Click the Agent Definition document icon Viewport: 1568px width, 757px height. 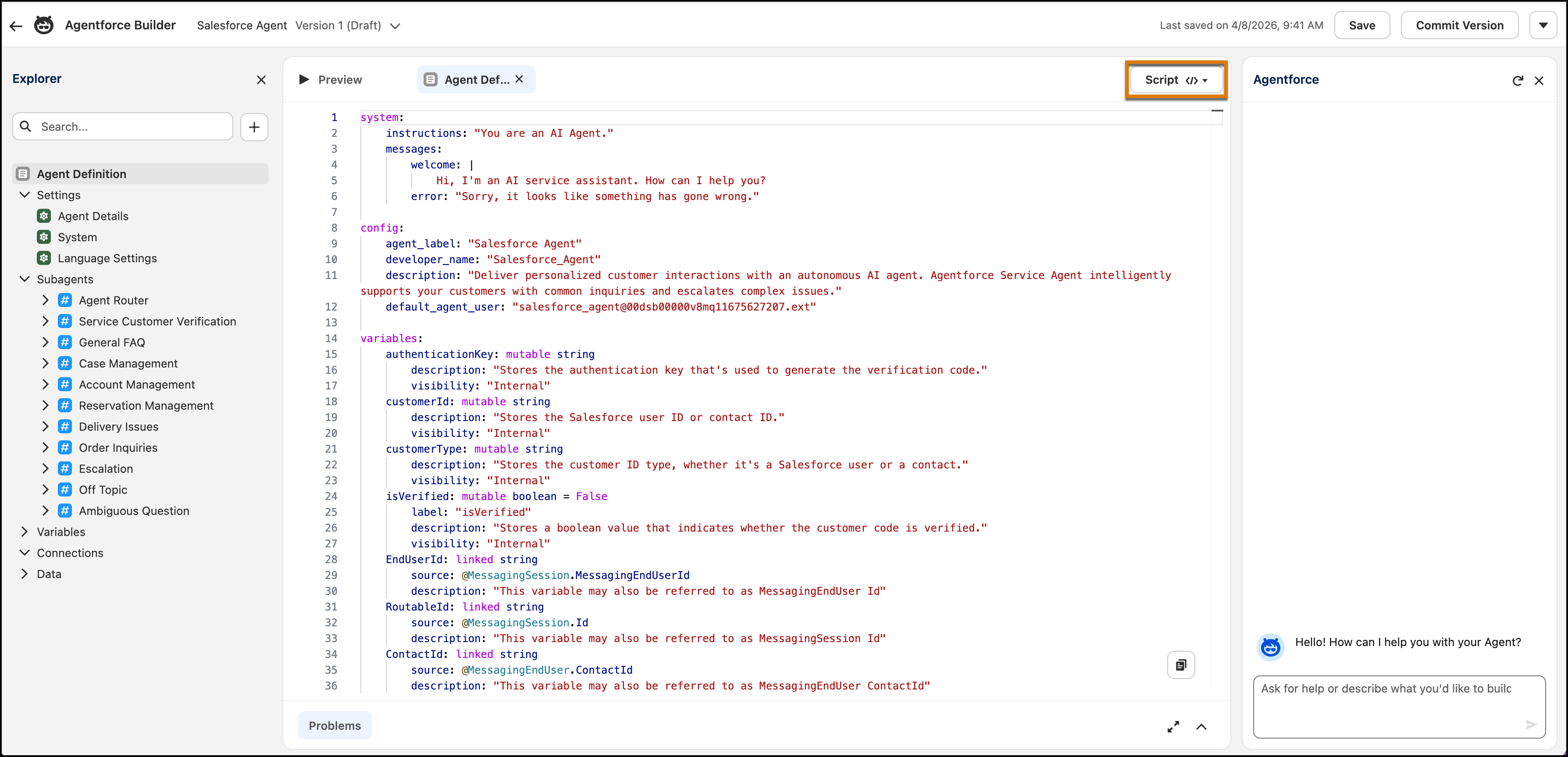[x=23, y=174]
